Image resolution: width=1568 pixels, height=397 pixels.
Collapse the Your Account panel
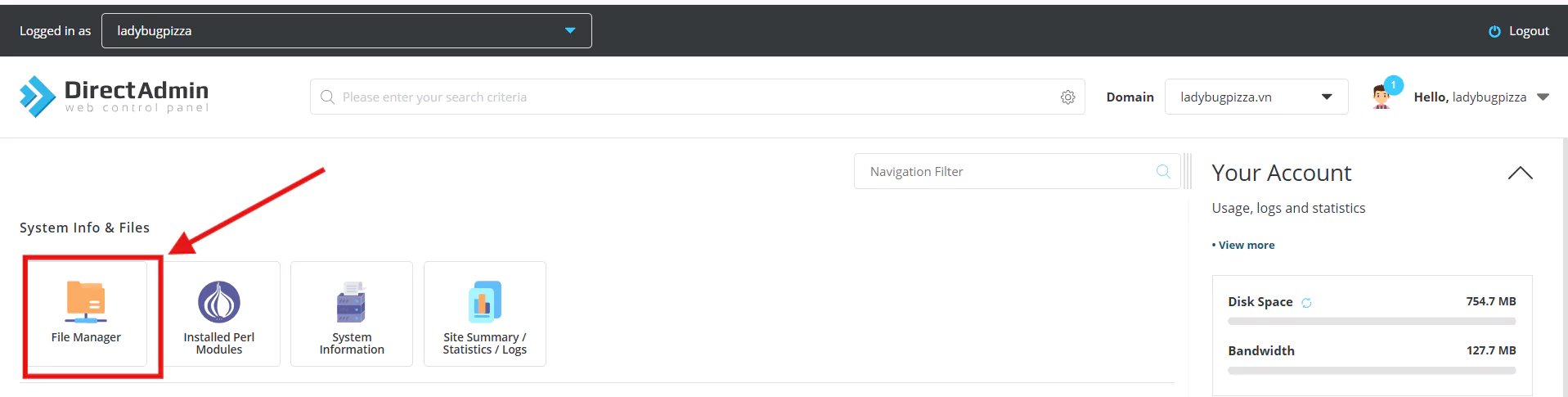pyautogui.click(x=1521, y=173)
